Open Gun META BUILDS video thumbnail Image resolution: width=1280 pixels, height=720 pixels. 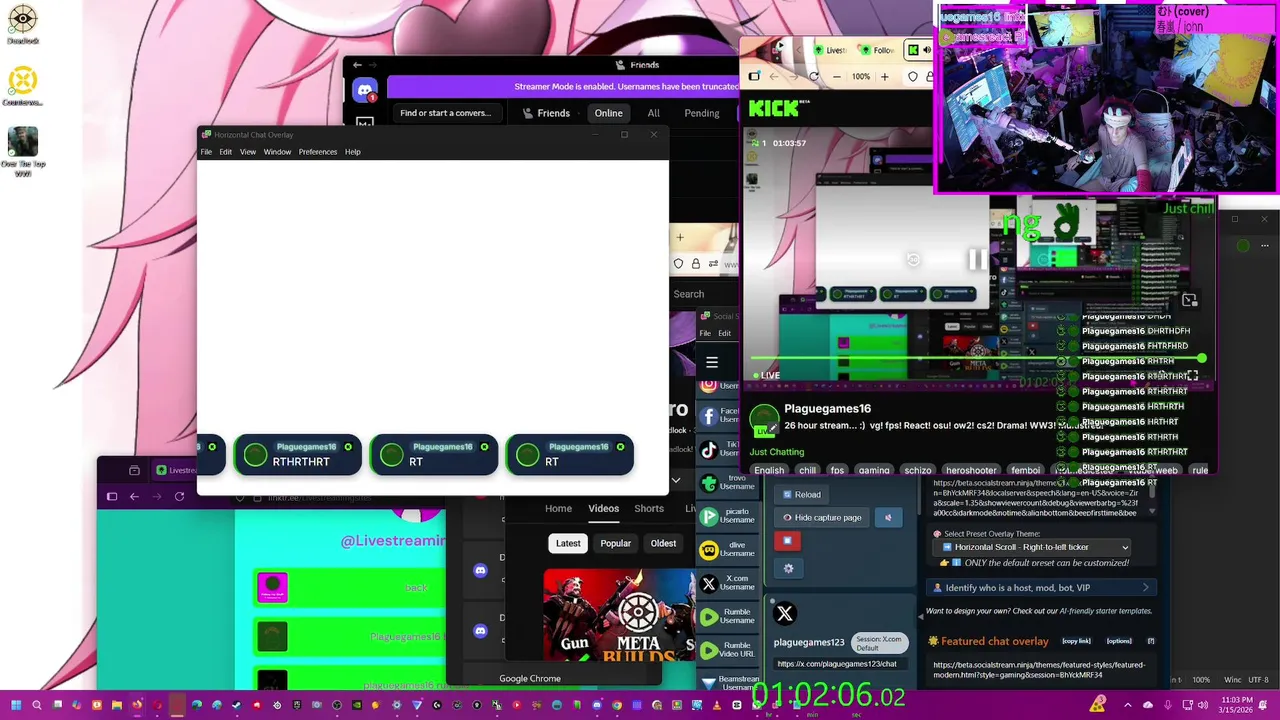(619, 615)
